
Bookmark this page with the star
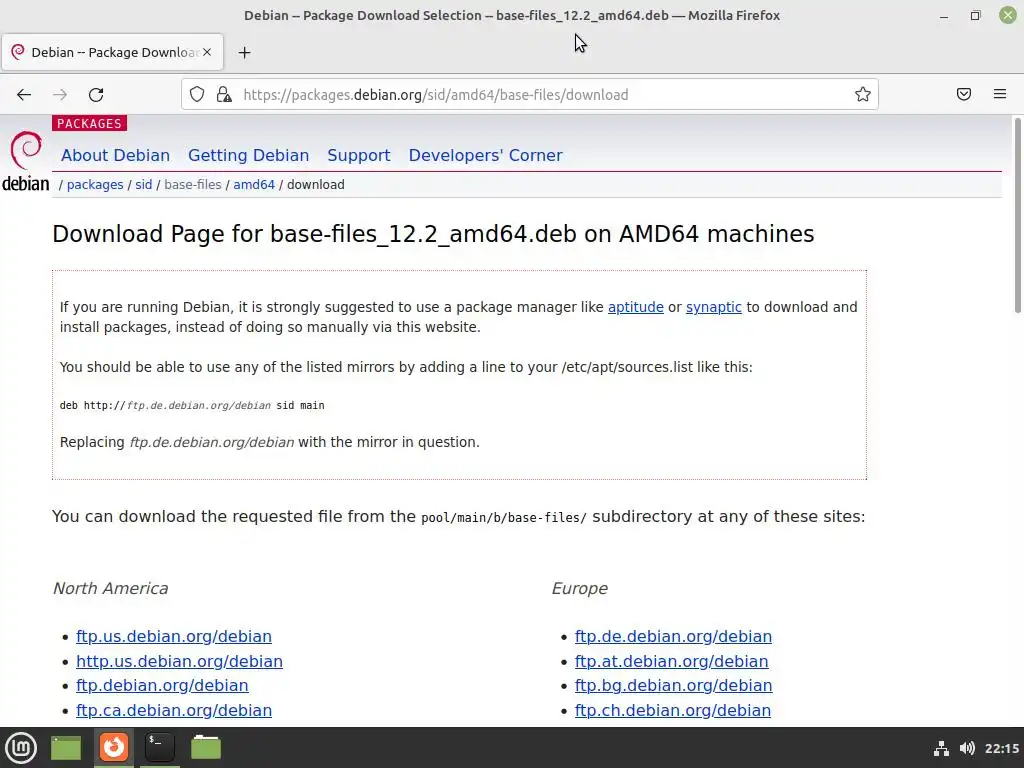coord(863,95)
